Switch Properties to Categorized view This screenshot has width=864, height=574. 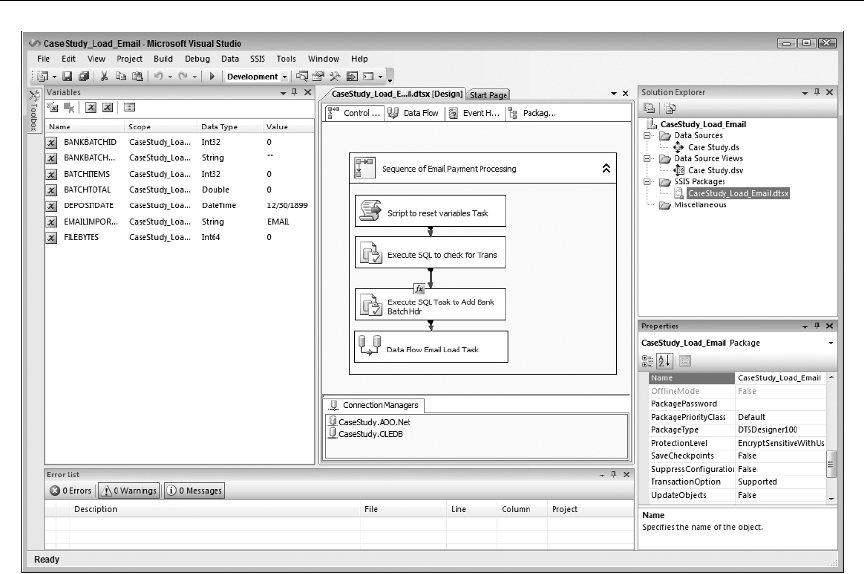(647, 361)
